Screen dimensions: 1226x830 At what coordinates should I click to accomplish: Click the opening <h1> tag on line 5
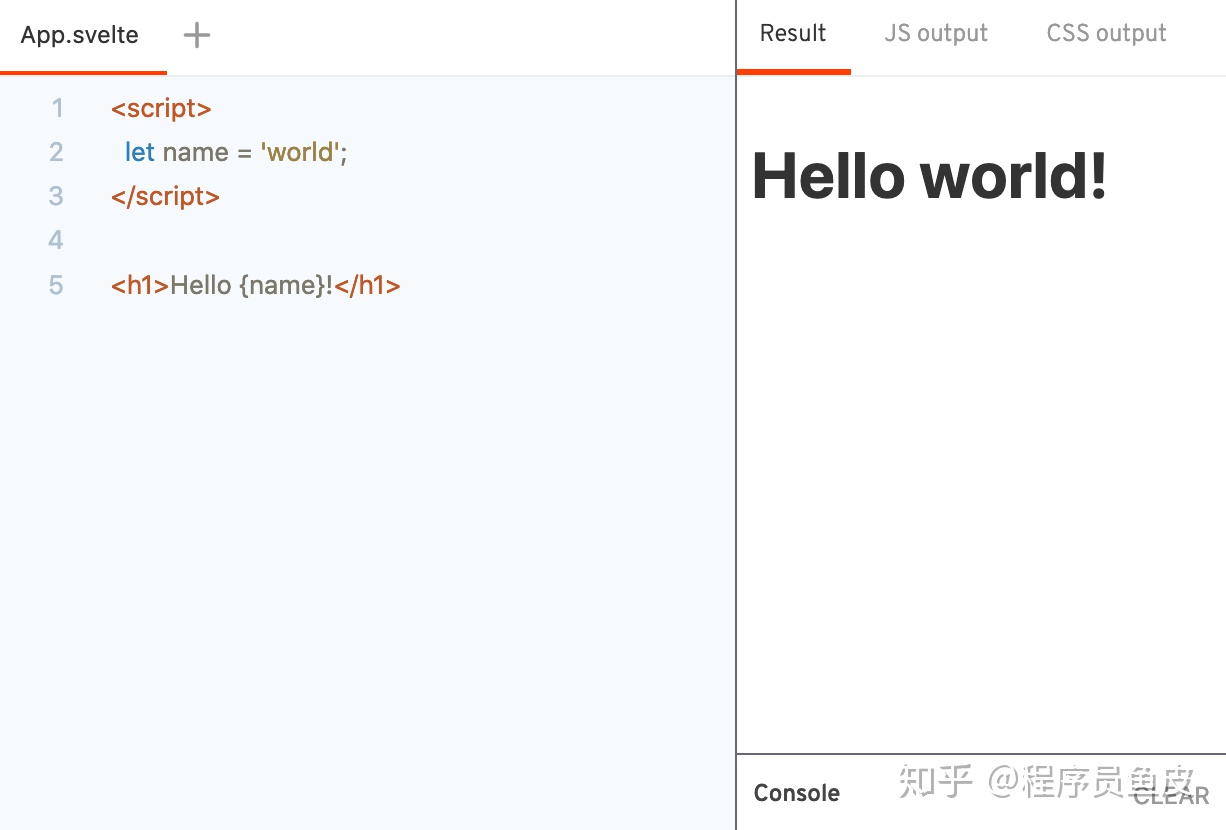pos(141,285)
